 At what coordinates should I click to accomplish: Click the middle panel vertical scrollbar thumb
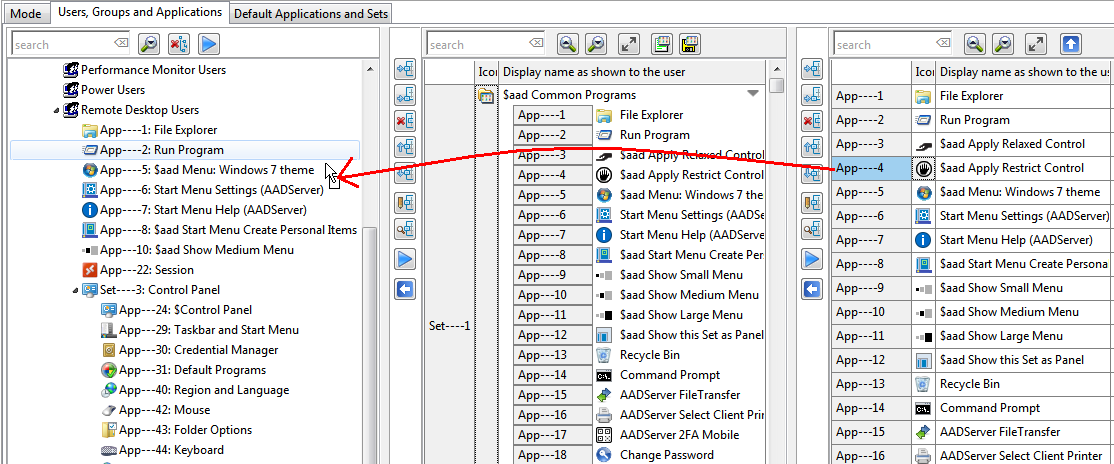777,86
